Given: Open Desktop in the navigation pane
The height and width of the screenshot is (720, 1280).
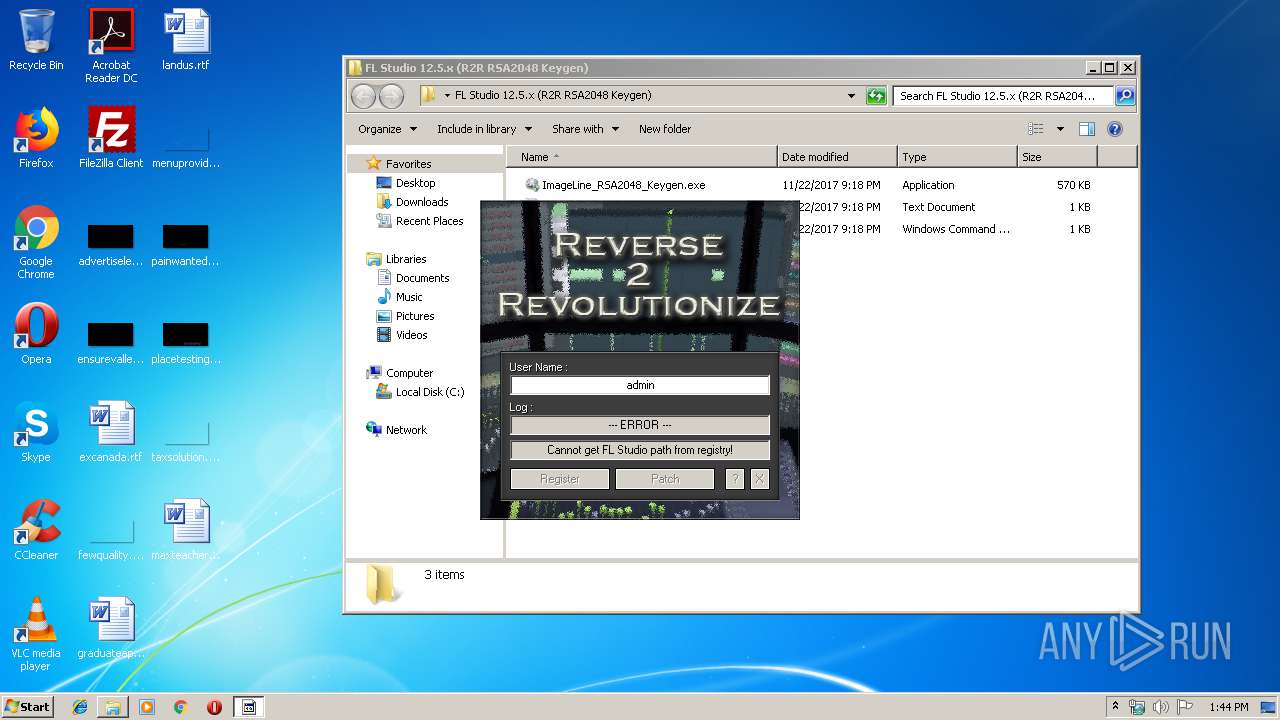Looking at the screenshot, I should pos(415,183).
